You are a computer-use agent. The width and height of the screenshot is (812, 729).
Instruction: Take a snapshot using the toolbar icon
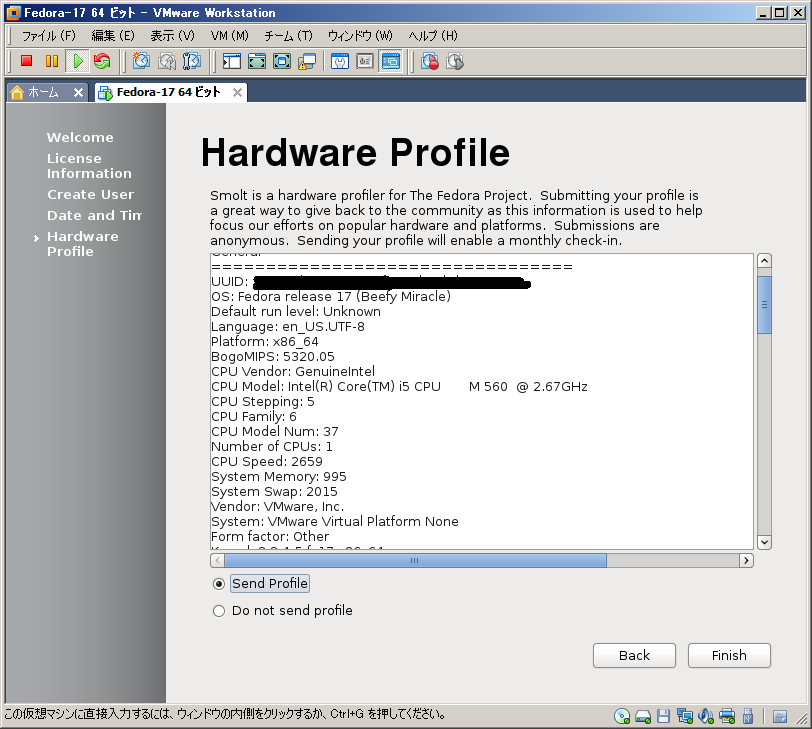[x=141, y=62]
